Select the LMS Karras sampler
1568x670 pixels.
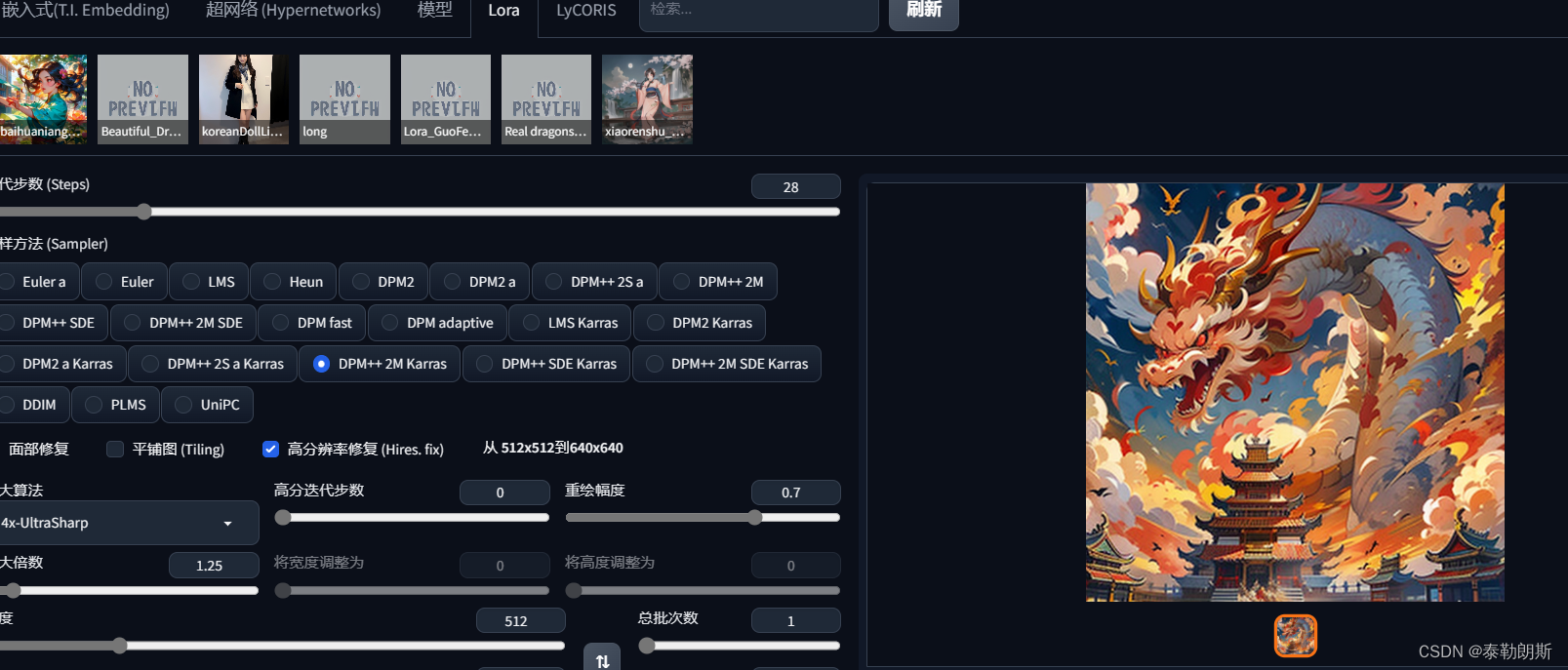571,323
